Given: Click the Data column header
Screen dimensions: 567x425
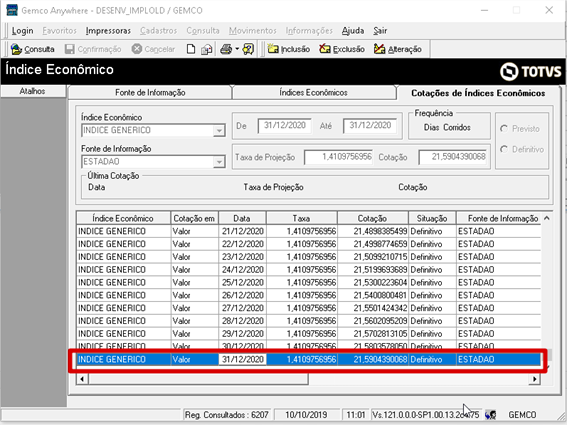Looking at the screenshot, I should coord(242,218).
